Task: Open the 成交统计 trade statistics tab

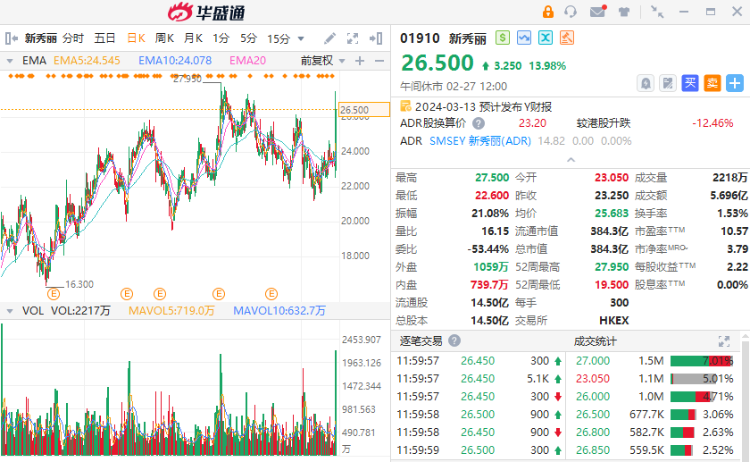Action: (x=595, y=341)
